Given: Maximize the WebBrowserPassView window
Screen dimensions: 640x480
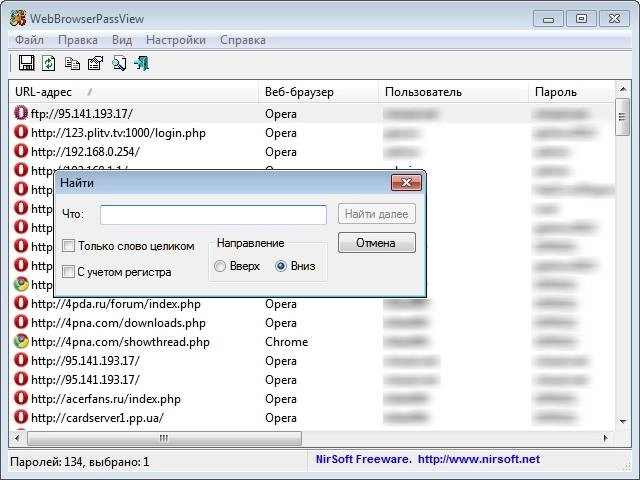Looking at the screenshot, I should (581, 19).
